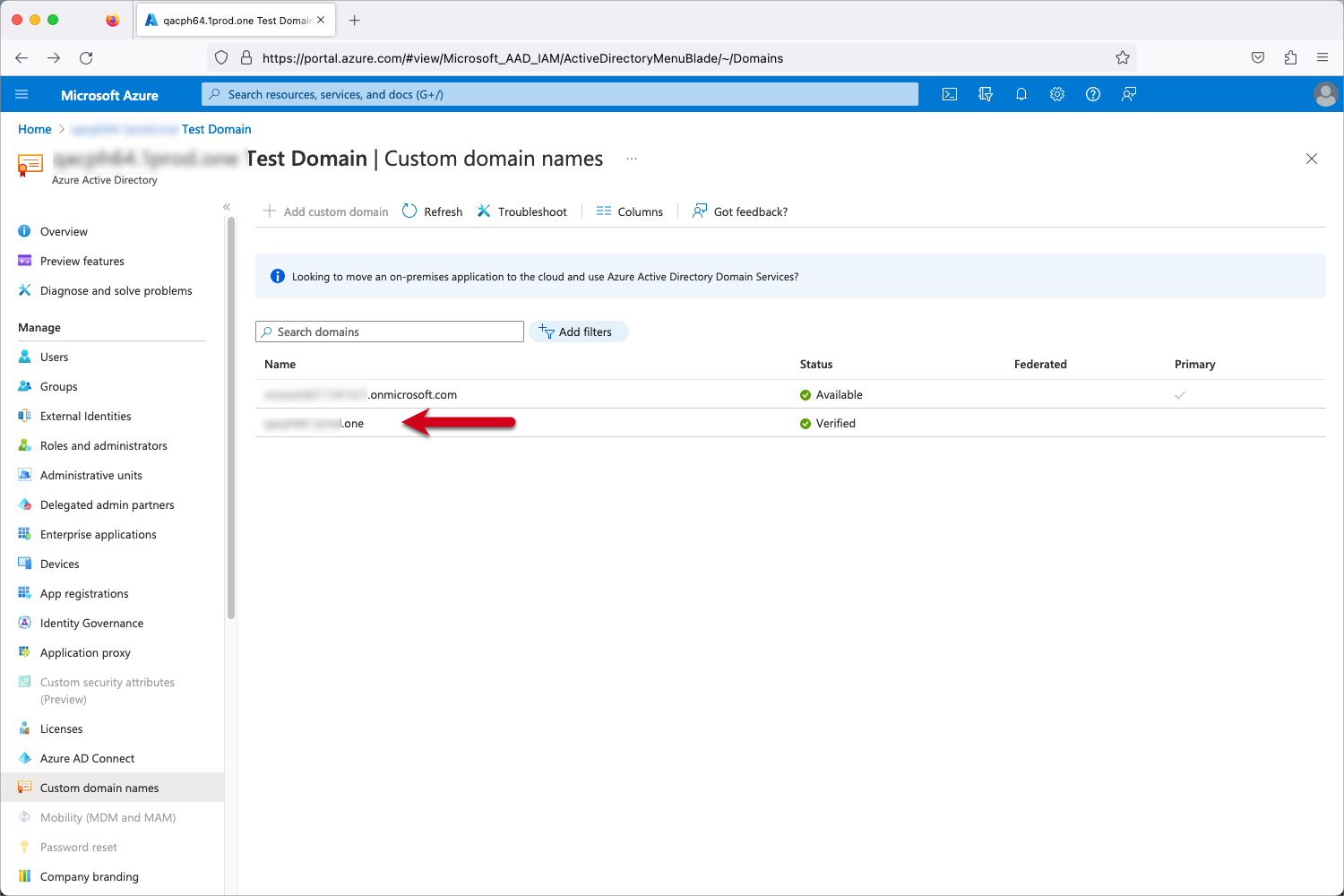Open the Copy directory icon in topbar
The image size is (1344, 896).
pos(985,94)
